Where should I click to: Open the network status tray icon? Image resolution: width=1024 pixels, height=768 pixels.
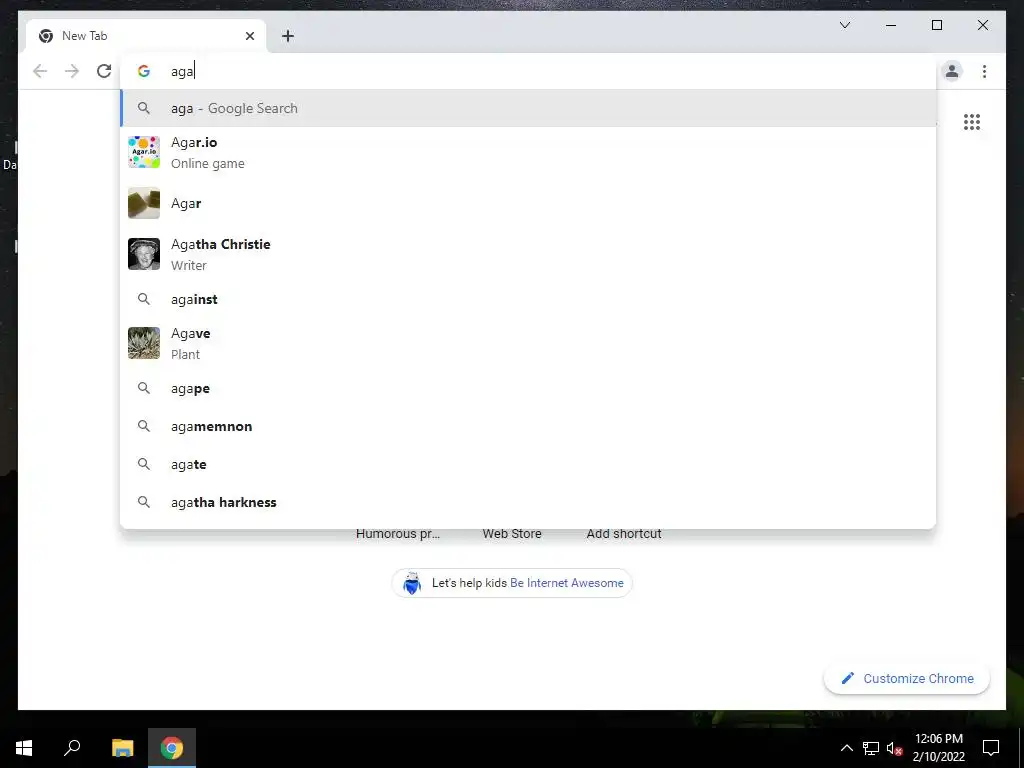coord(871,748)
